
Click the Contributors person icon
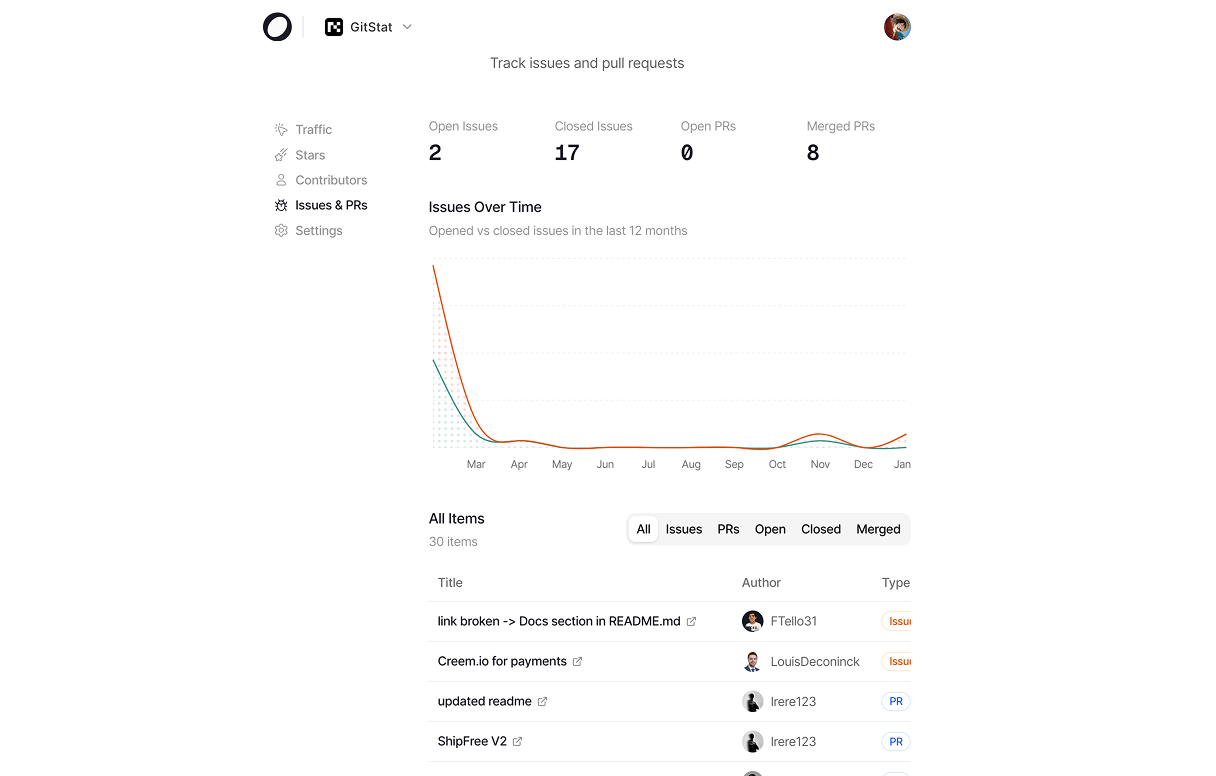tap(281, 180)
